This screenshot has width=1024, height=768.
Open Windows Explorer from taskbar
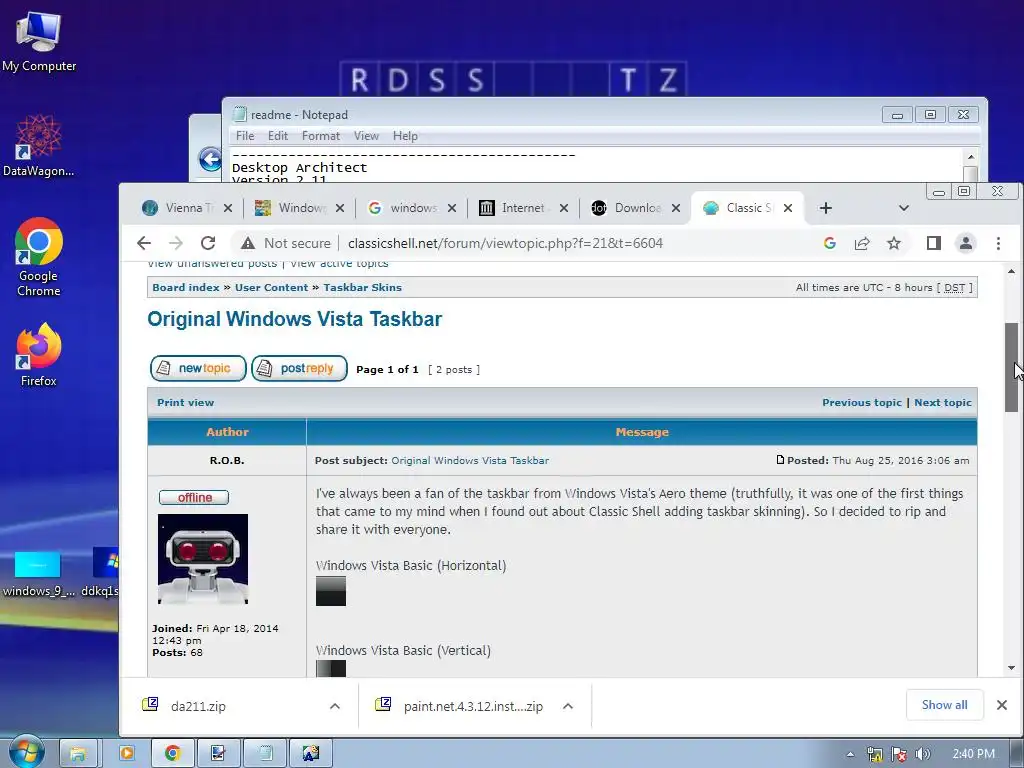coord(78,753)
